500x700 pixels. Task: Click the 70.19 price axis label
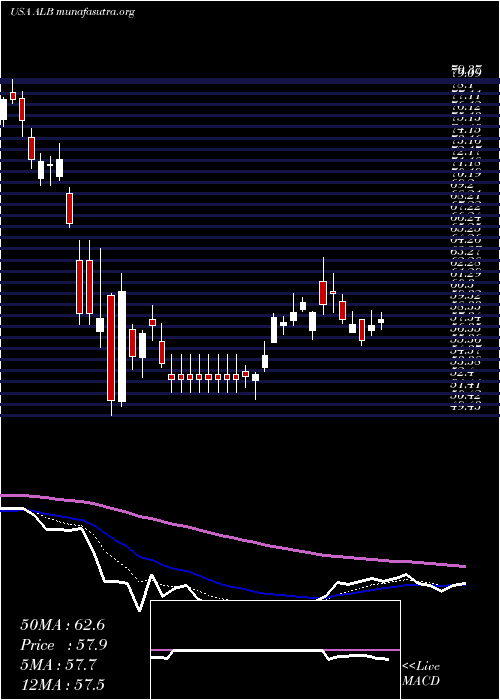click(466, 174)
